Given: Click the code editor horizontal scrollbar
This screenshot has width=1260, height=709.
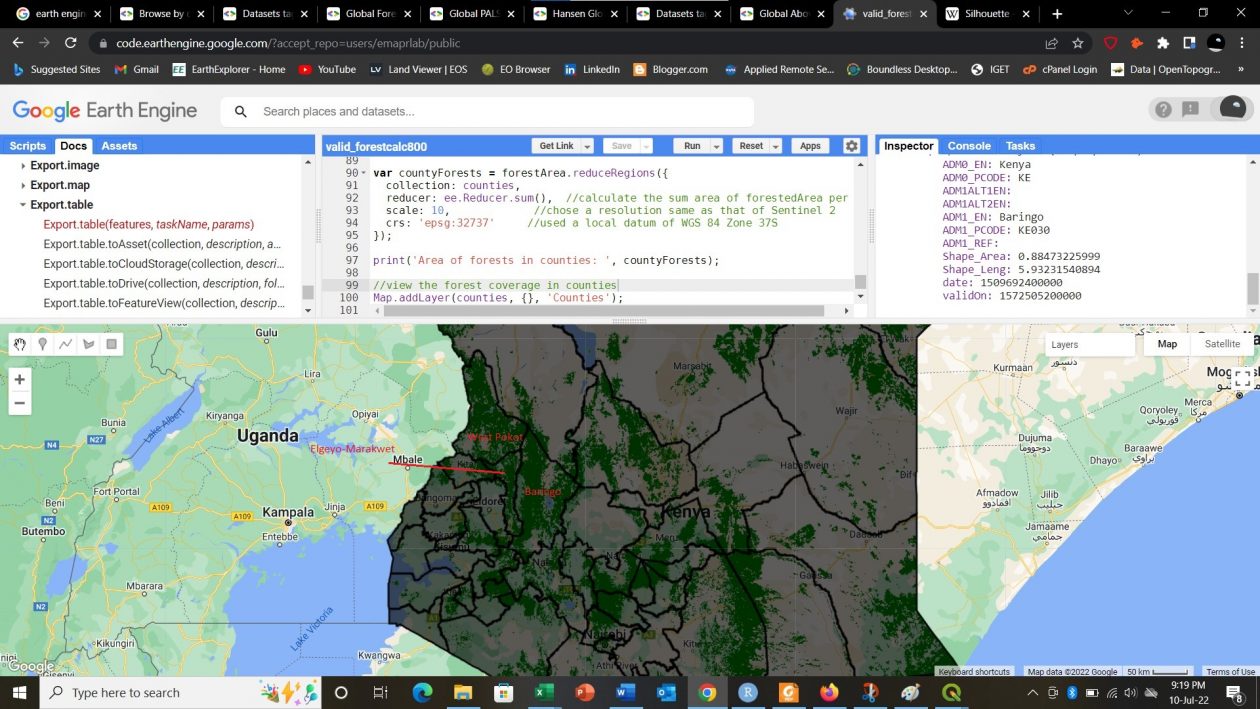Looking at the screenshot, I should 603,311.
